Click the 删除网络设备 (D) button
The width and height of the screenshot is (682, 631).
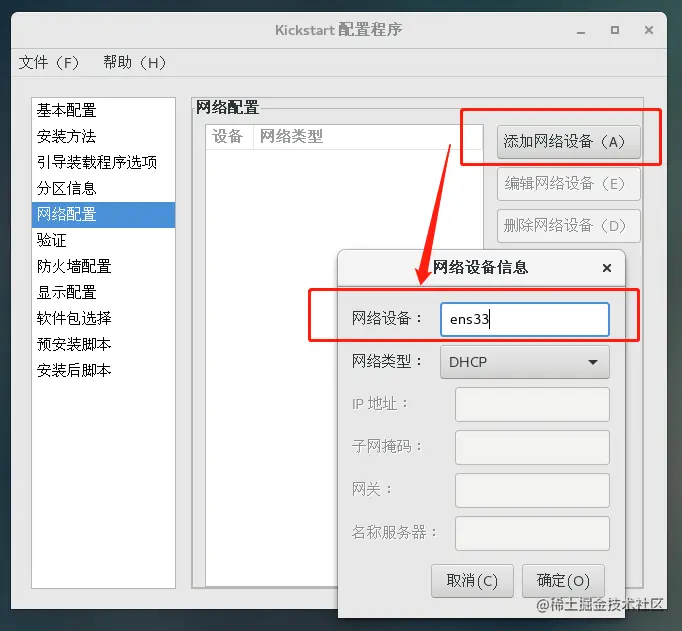pyautogui.click(x=568, y=226)
